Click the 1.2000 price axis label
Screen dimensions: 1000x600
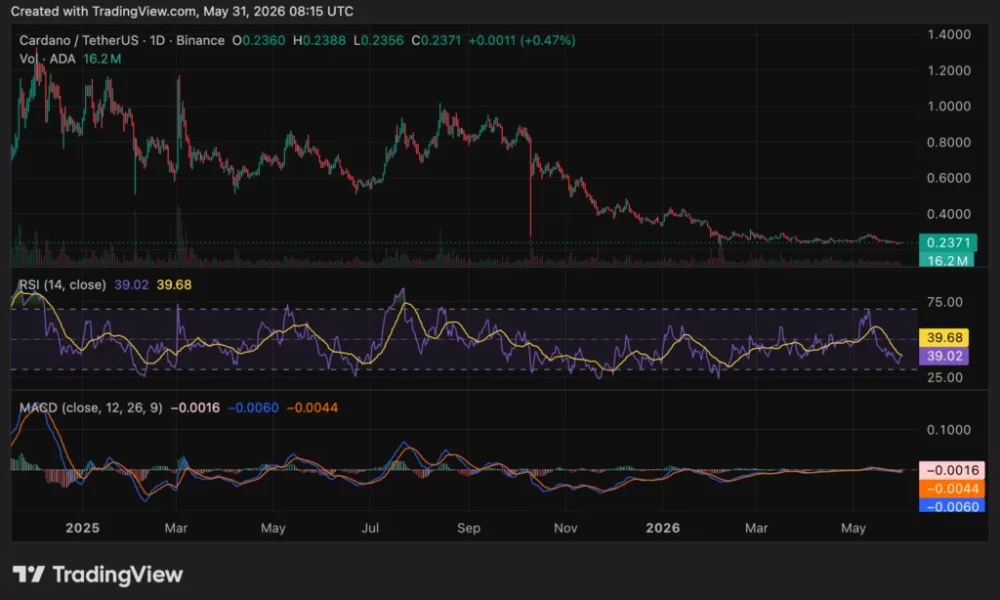click(948, 70)
